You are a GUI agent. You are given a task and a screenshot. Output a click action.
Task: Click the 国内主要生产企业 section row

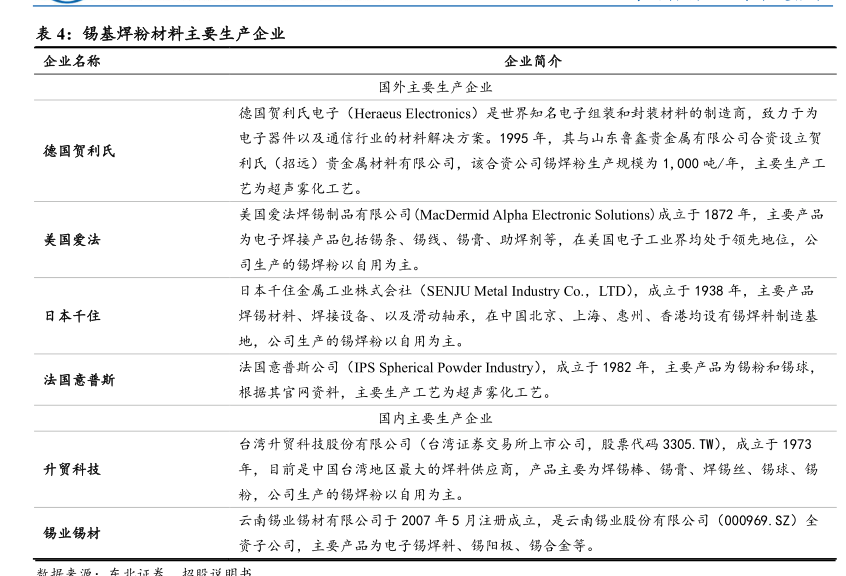435,418
